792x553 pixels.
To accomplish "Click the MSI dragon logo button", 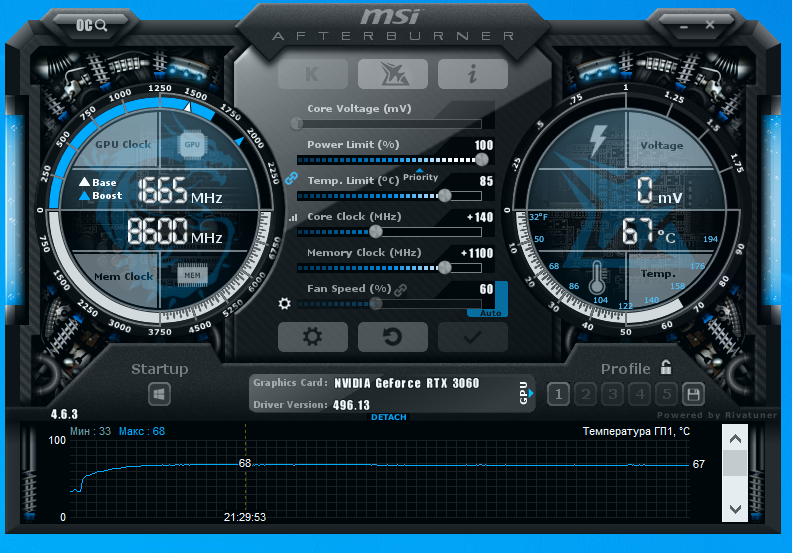I will (x=392, y=74).
